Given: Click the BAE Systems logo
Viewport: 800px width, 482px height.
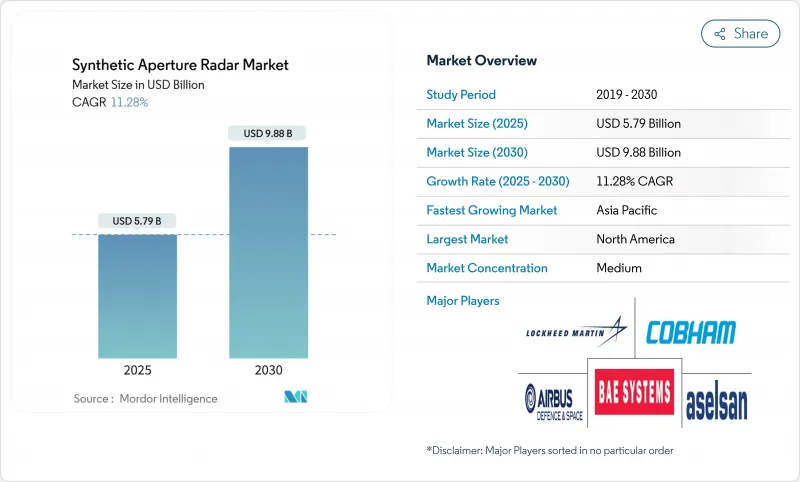Looking at the screenshot, I should 634,392.
